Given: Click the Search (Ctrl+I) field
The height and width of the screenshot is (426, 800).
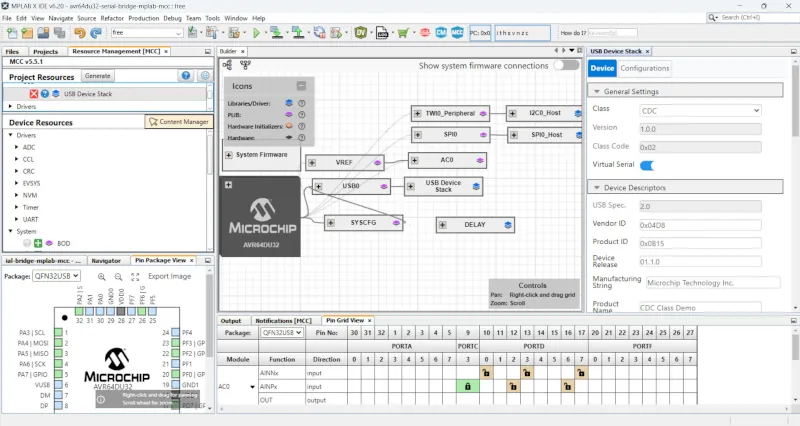Looking at the screenshot, I should click(753, 17).
